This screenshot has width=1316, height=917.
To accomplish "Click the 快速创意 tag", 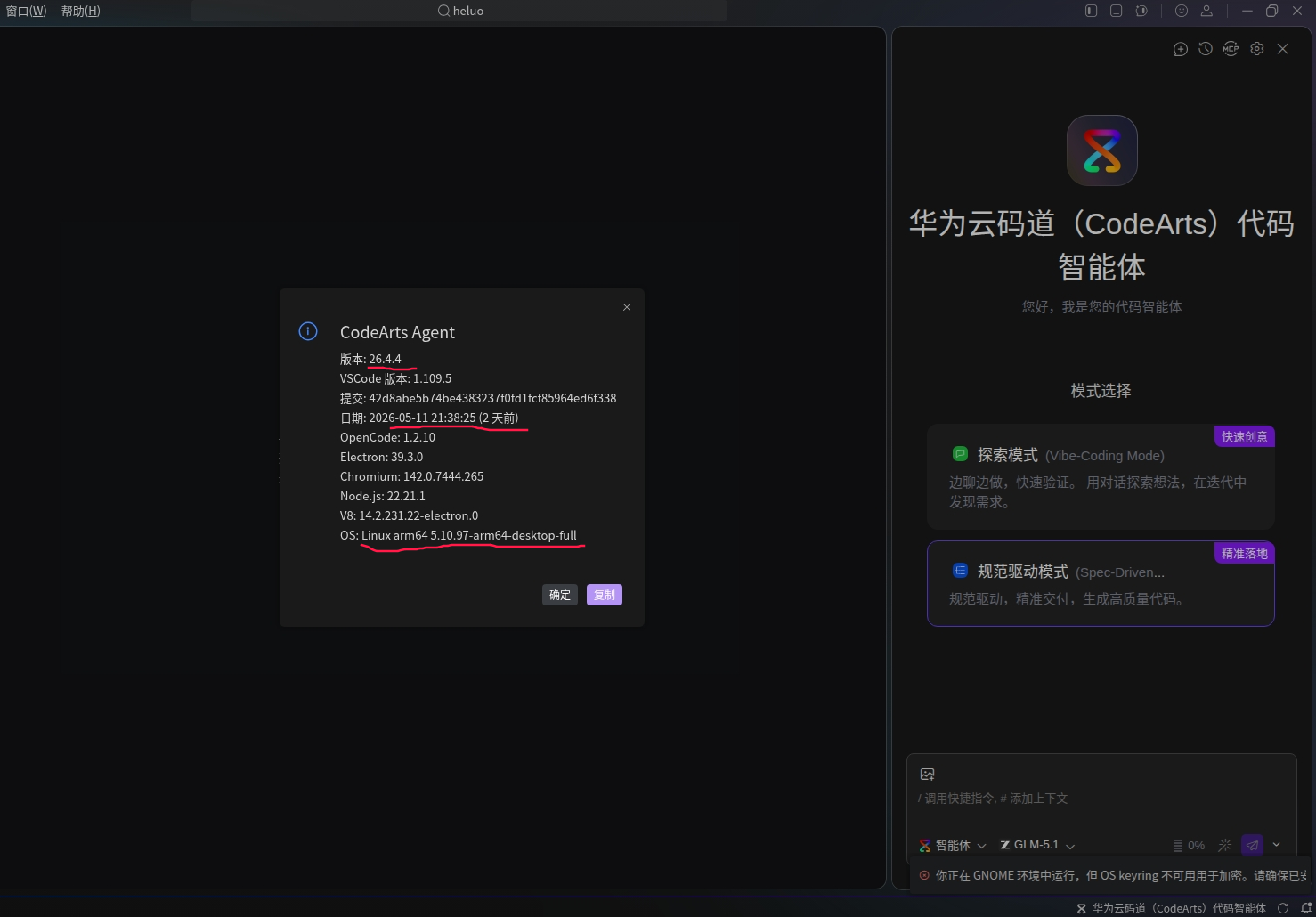I will click(1245, 436).
